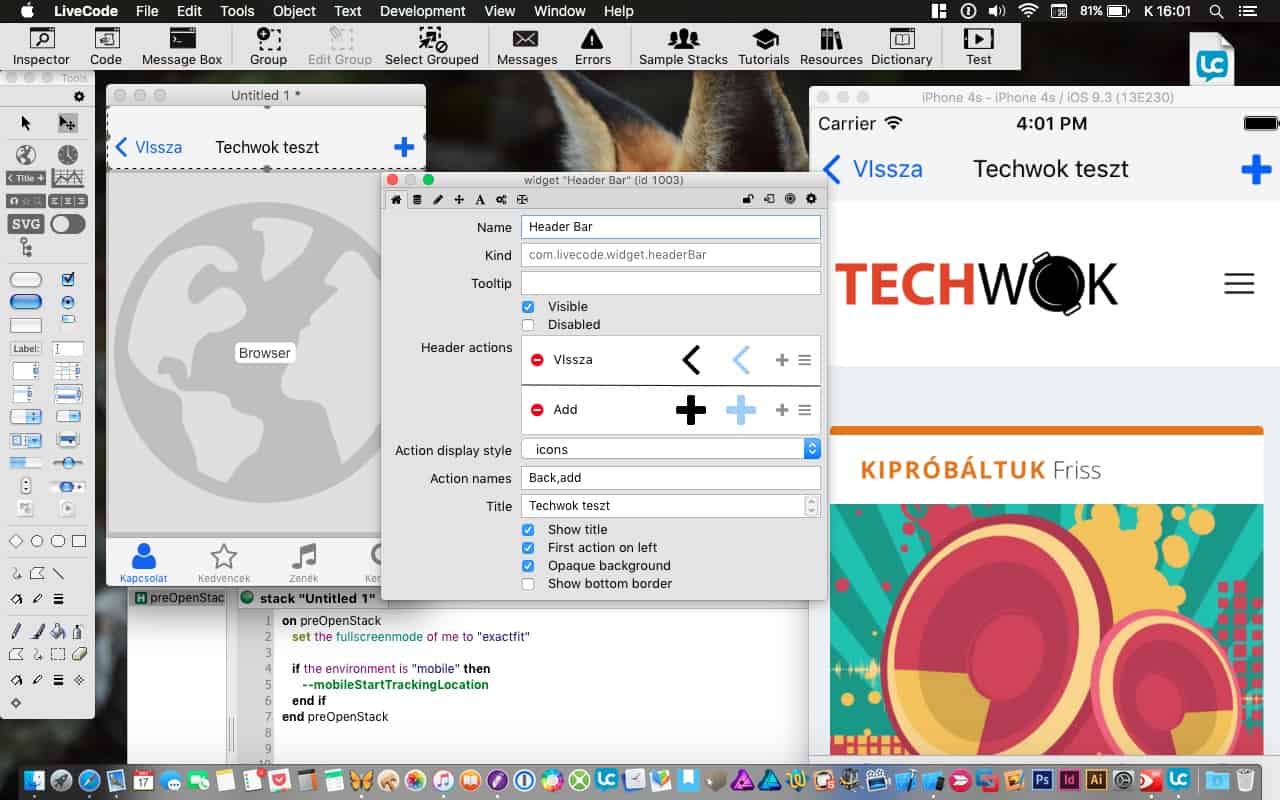1280x800 pixels.
Task: Open the Development menu
Action: pos(423,11)
